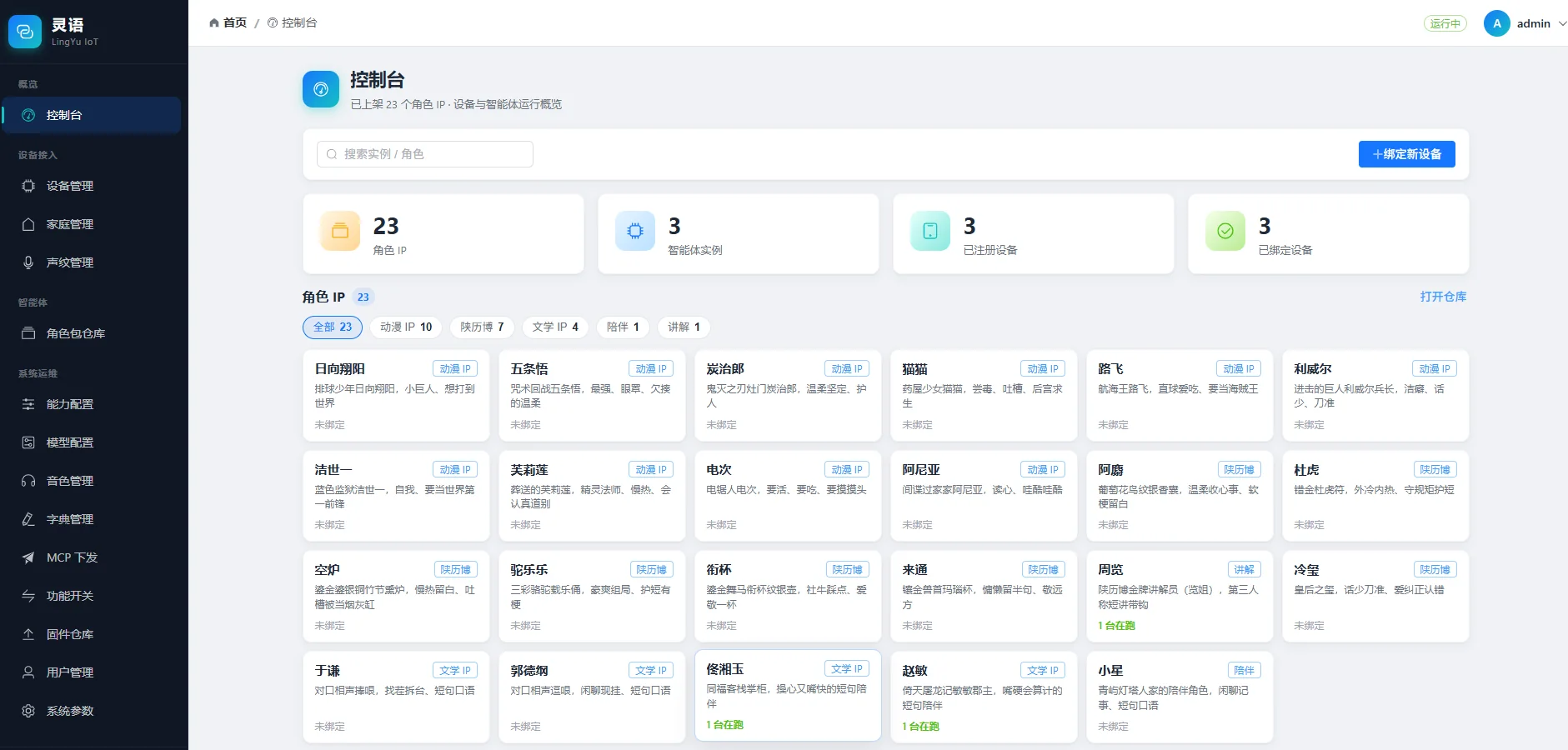Image resolution: width=1568 pixels, height=750 pixels.
Task: Click the 讲解 tag on 周览 card
Action: pyautogui.click(x=1245, y=570)
